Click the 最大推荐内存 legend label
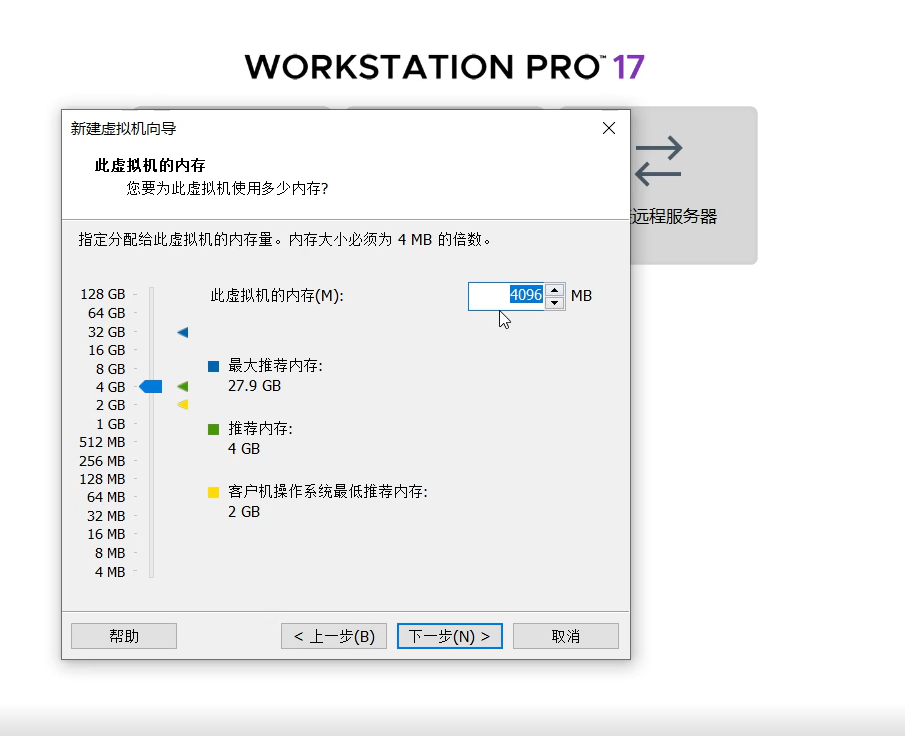The height and width of the screenshot is (736, 905). click(x=275, y=365)
